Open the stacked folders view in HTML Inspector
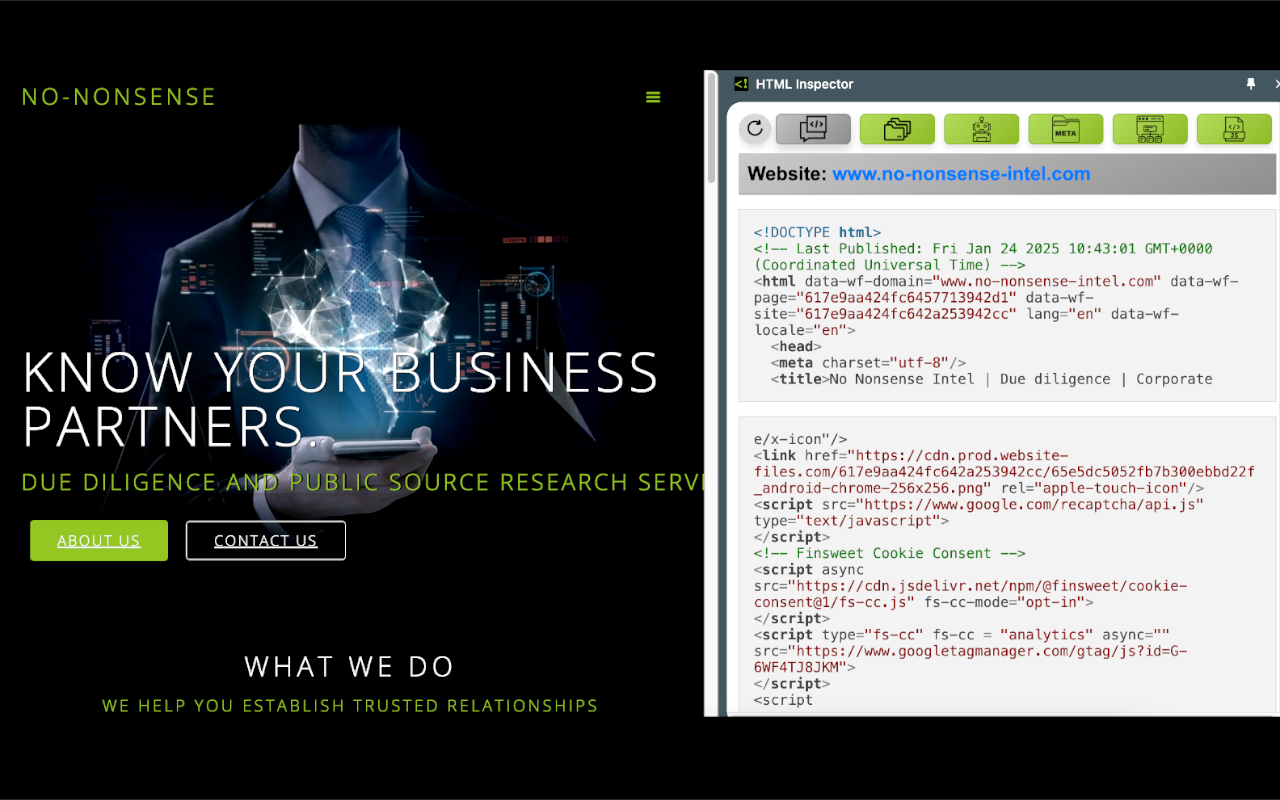 tap(897, 128)
